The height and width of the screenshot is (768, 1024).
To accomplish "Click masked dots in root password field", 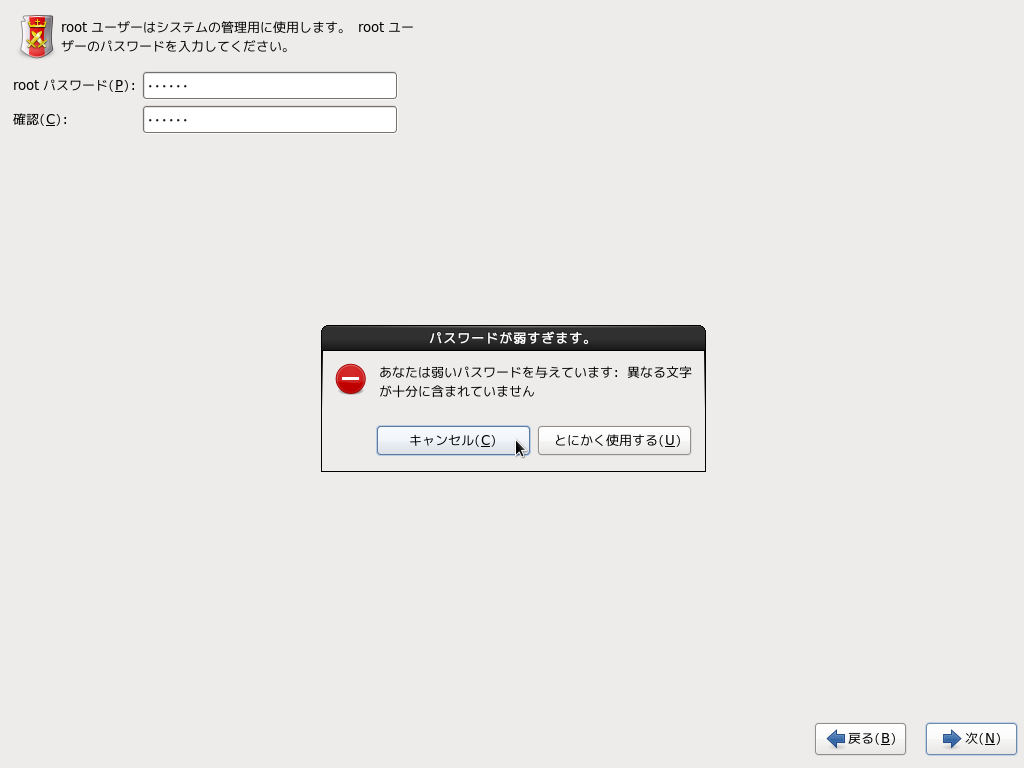I will pos(167,86).
